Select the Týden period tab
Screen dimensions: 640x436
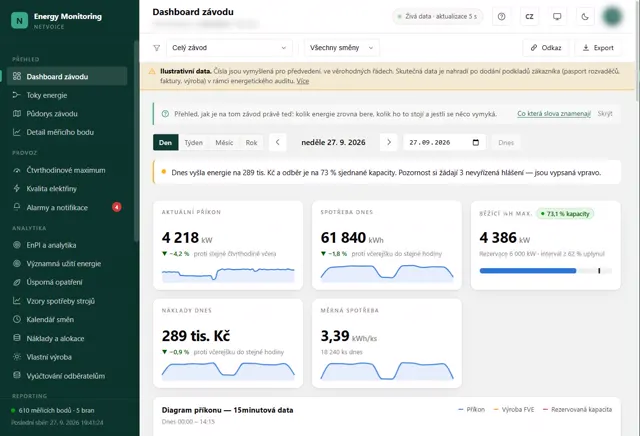tap(193, 142)
